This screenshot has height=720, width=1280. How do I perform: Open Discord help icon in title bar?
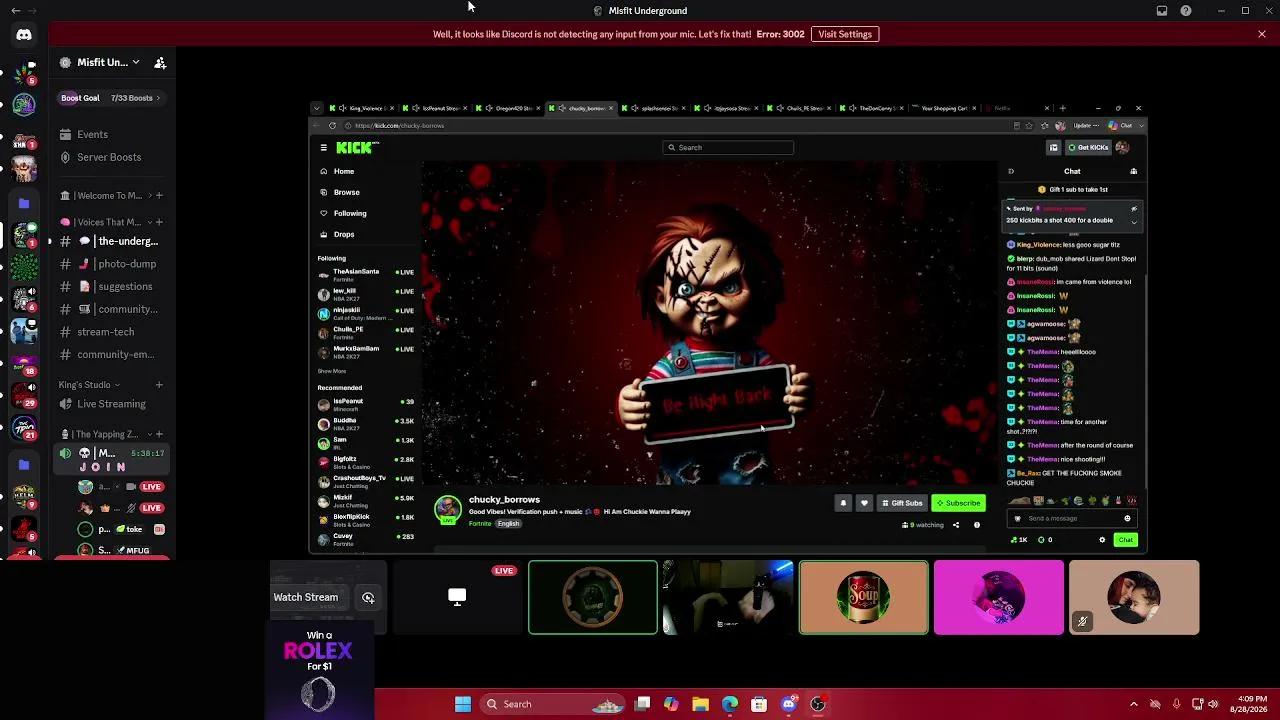[1186, 11]
